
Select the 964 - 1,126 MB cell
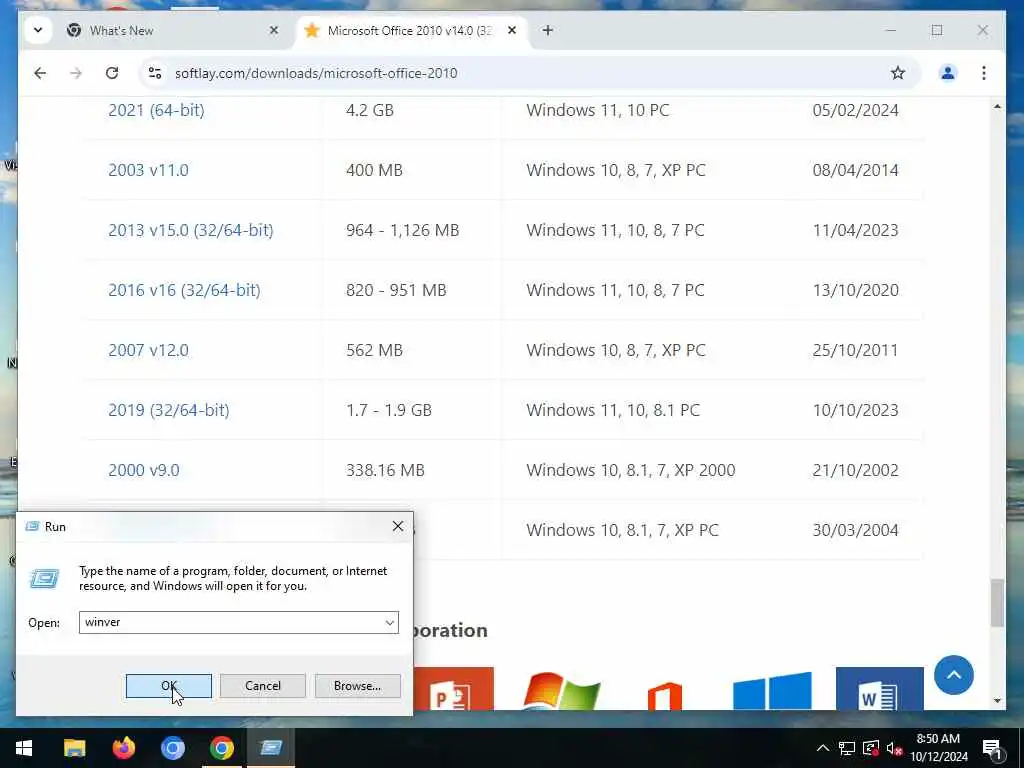pyautogui.click(x=403, y=231)
